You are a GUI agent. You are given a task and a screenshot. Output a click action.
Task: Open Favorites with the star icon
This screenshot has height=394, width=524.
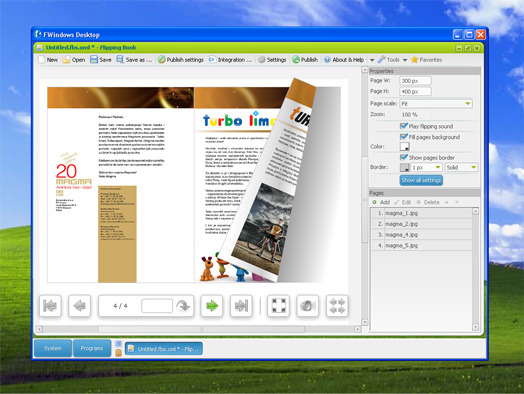click(426, 60)
